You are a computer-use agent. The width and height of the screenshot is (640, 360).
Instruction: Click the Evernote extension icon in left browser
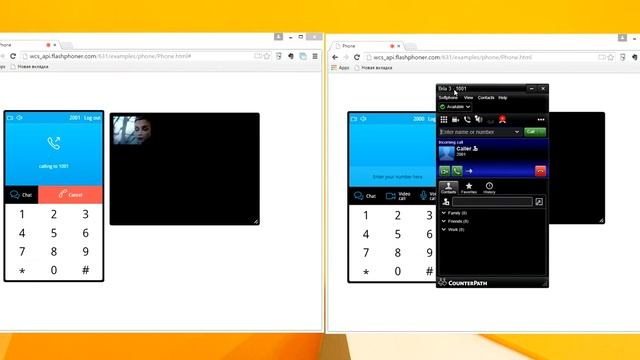point(291,56)
